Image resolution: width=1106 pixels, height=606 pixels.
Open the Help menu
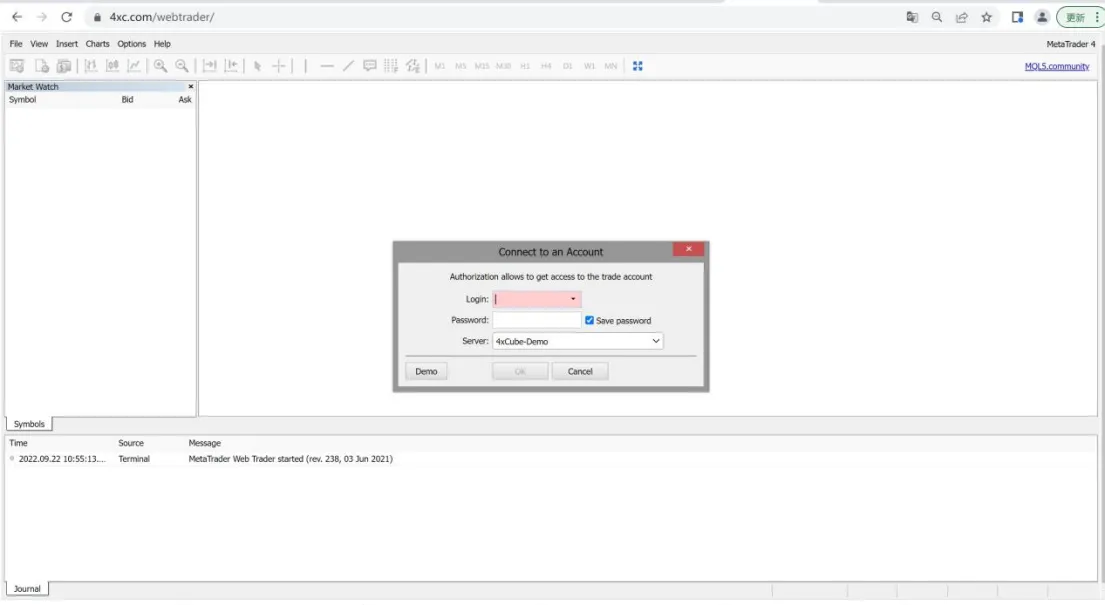(162, 44)
